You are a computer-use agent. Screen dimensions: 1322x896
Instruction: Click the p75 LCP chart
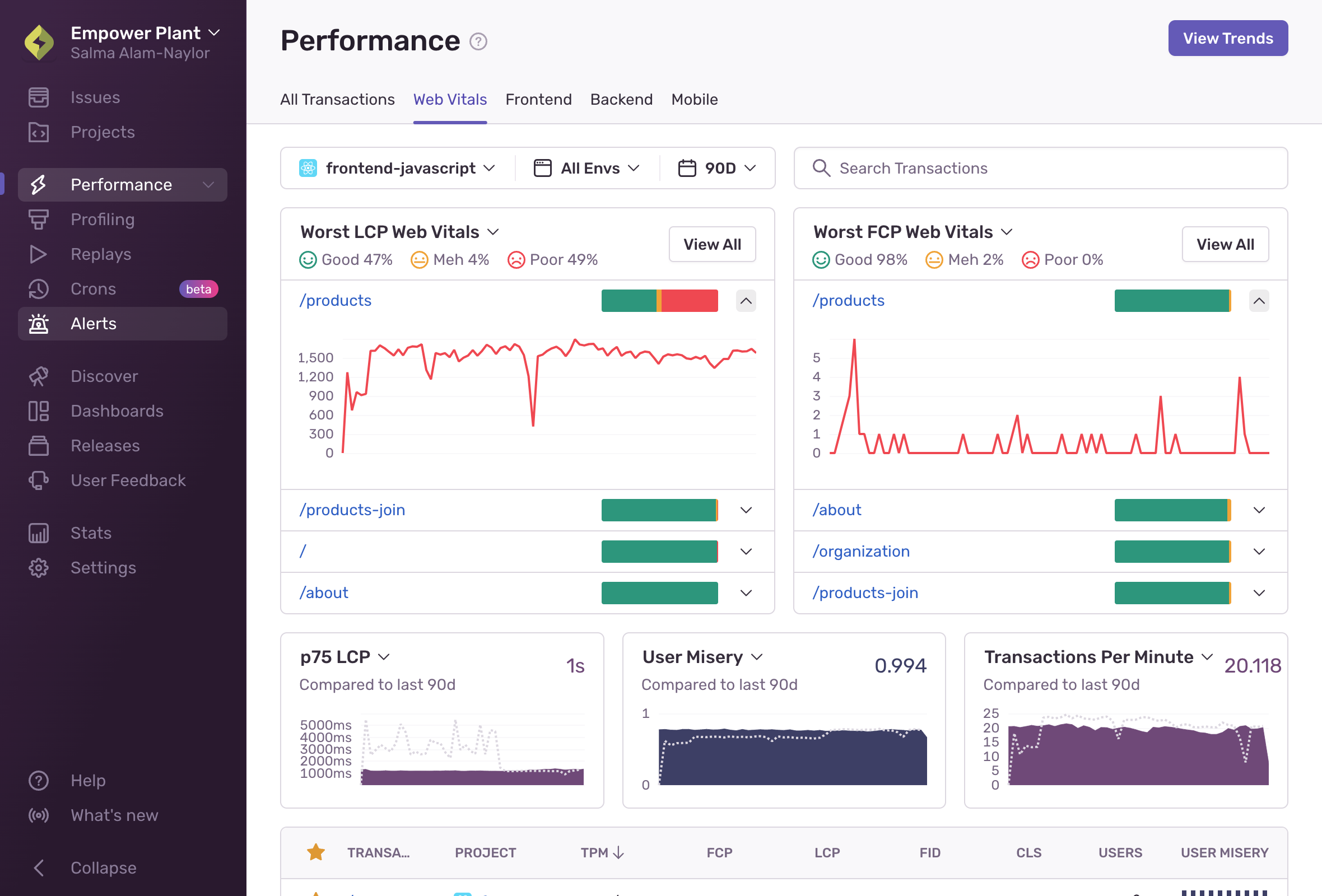pos(472,750)
